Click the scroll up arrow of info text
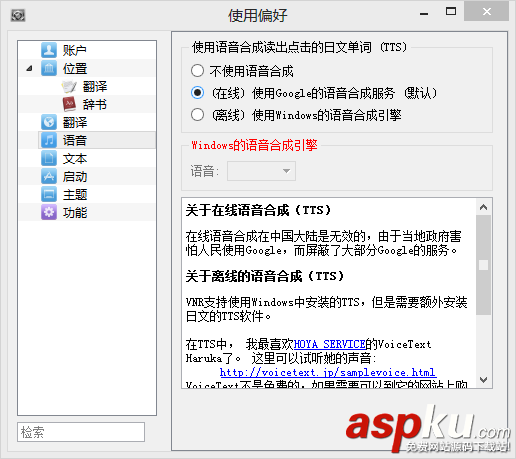 click(483, 207)
